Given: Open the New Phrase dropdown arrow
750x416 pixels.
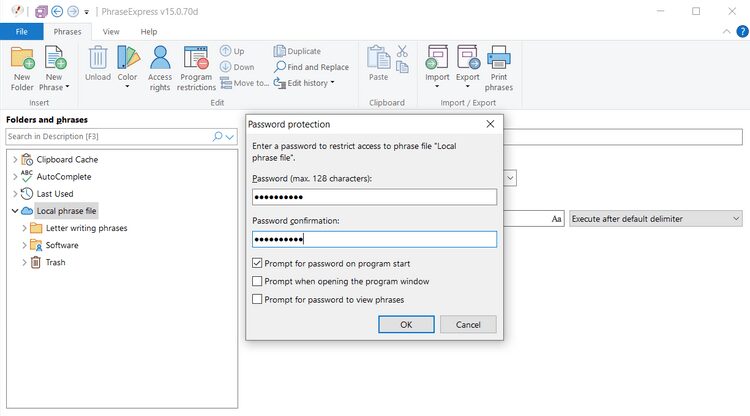Looking at the screenshot, I should (x=67, y=87).
